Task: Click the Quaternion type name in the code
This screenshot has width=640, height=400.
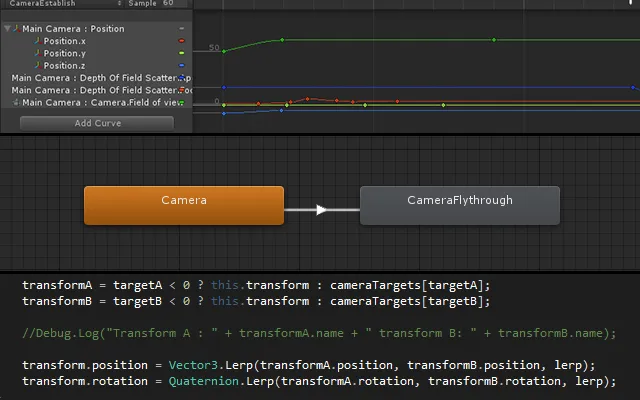Action: click(204, 381)
